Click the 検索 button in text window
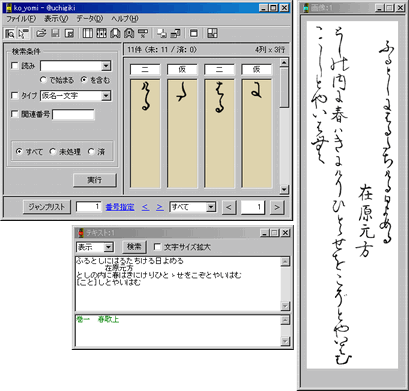The height and width of the screenshot is (391, 409). tap(134, 247)
